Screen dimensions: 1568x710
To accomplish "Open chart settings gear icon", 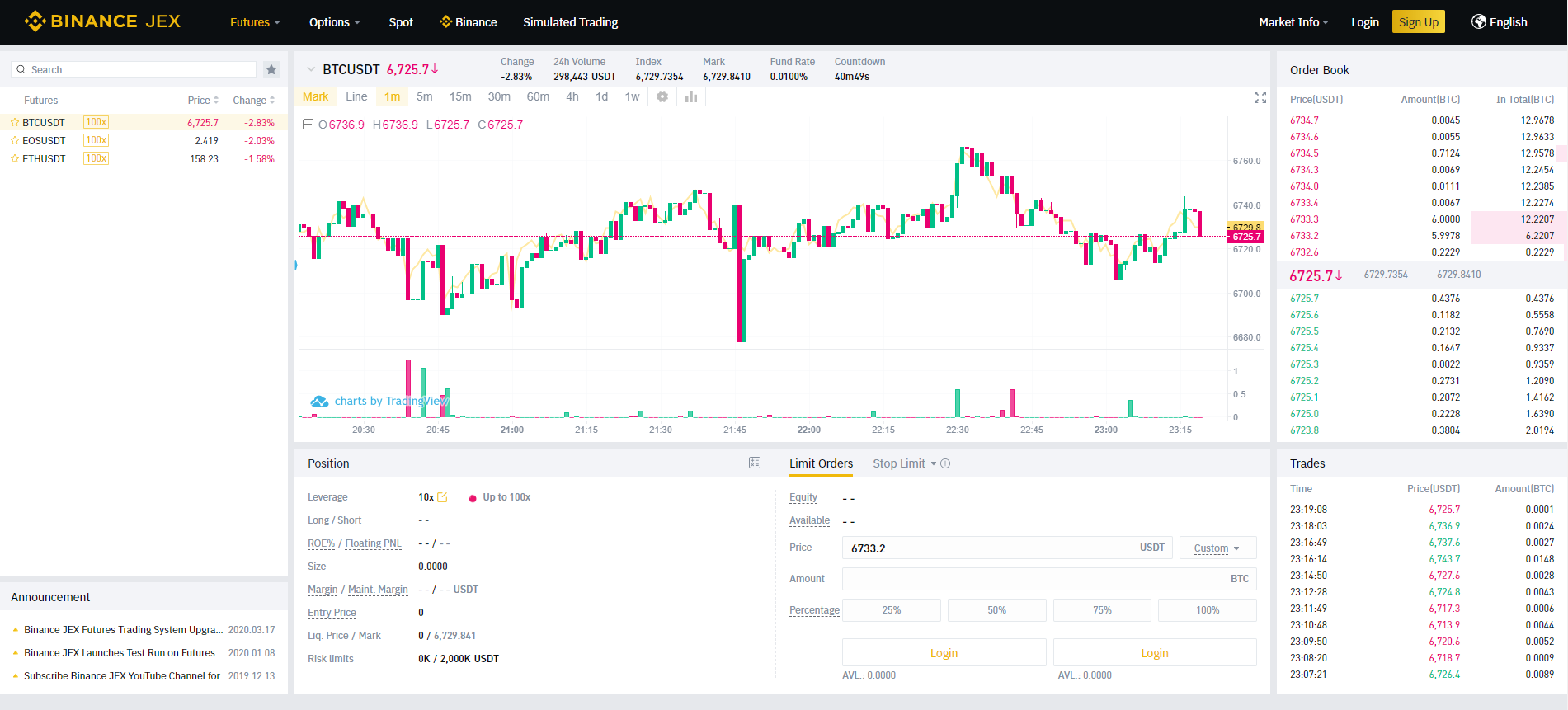I will (662, 96).
